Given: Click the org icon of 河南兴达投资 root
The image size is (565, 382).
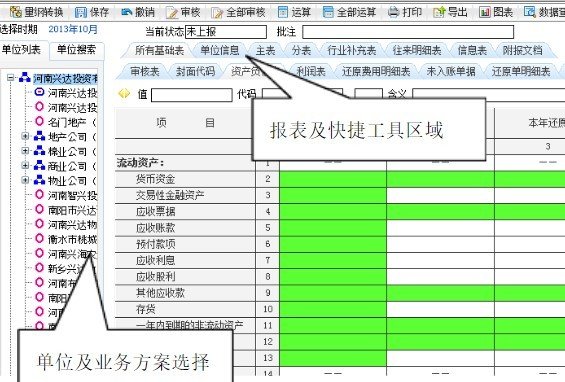Looking at the screenshot, I should pos(25,77).
